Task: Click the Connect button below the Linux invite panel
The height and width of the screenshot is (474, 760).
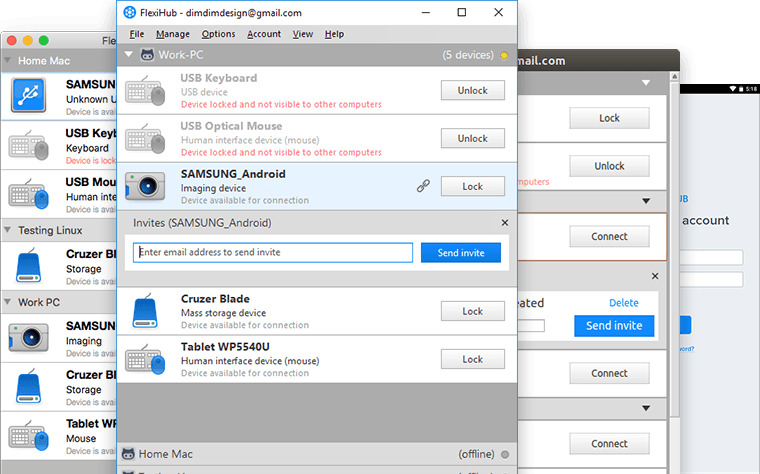Action: [x=609, y=373]
